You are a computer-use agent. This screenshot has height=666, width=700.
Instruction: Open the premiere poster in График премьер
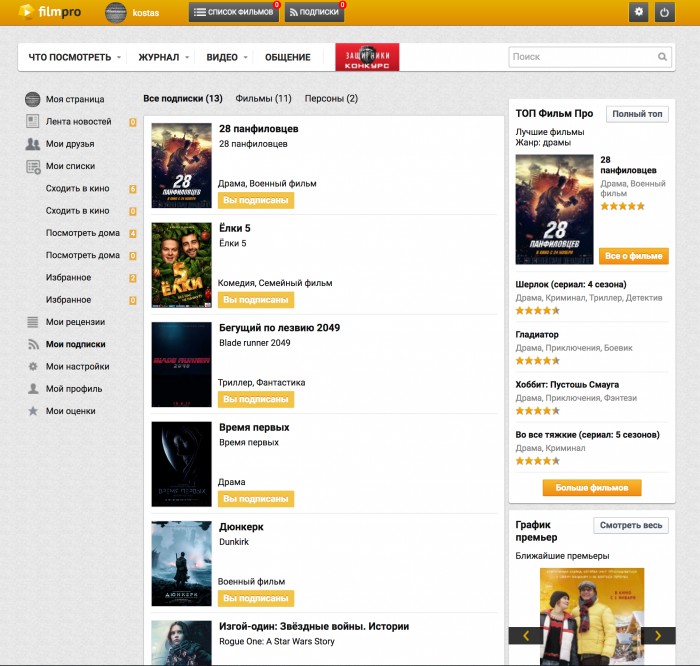592,616
